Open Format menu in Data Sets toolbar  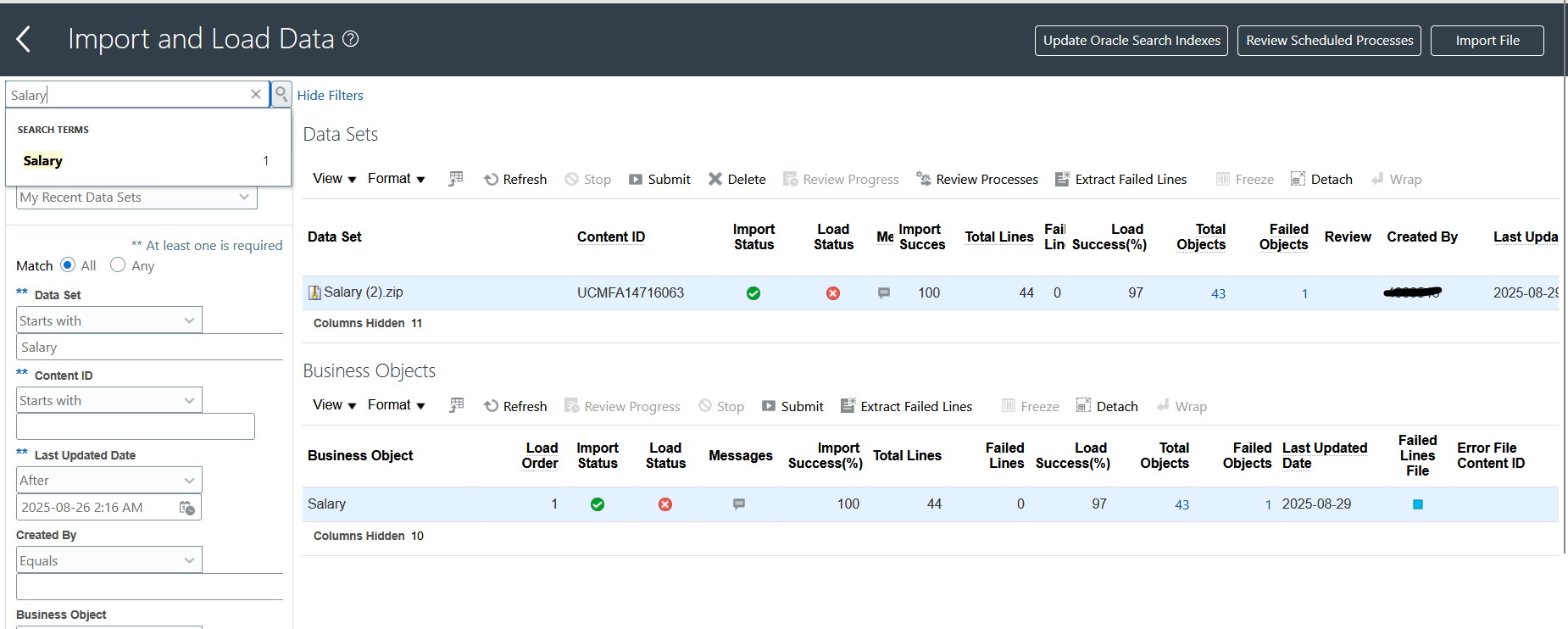[x=396, y=179]
